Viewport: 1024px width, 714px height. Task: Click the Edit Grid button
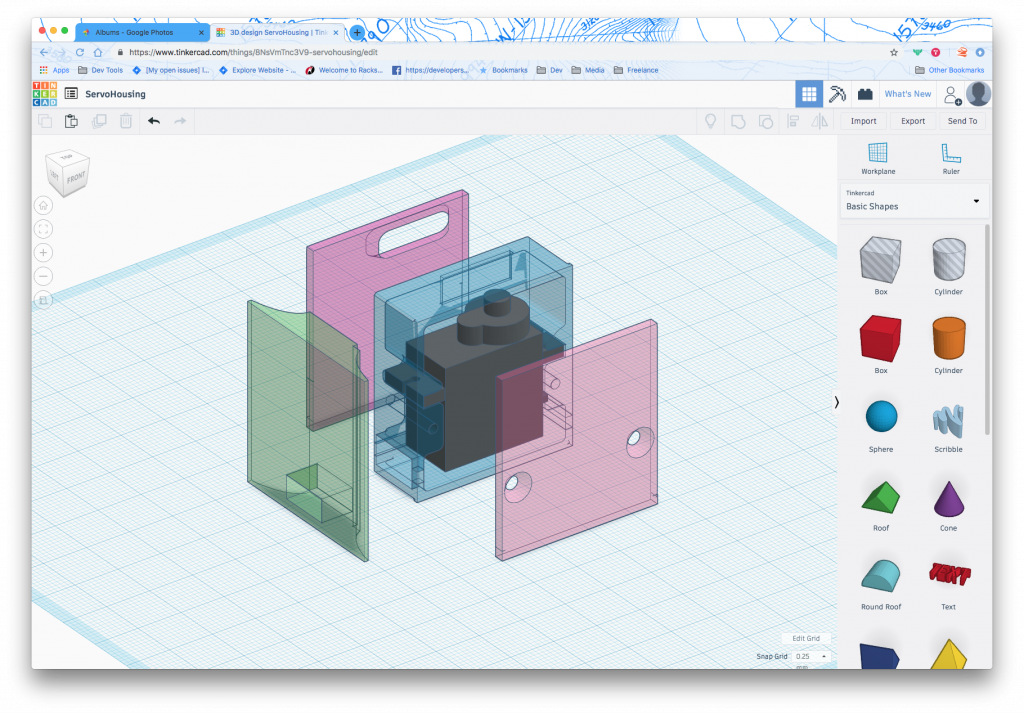coord(805,638)
